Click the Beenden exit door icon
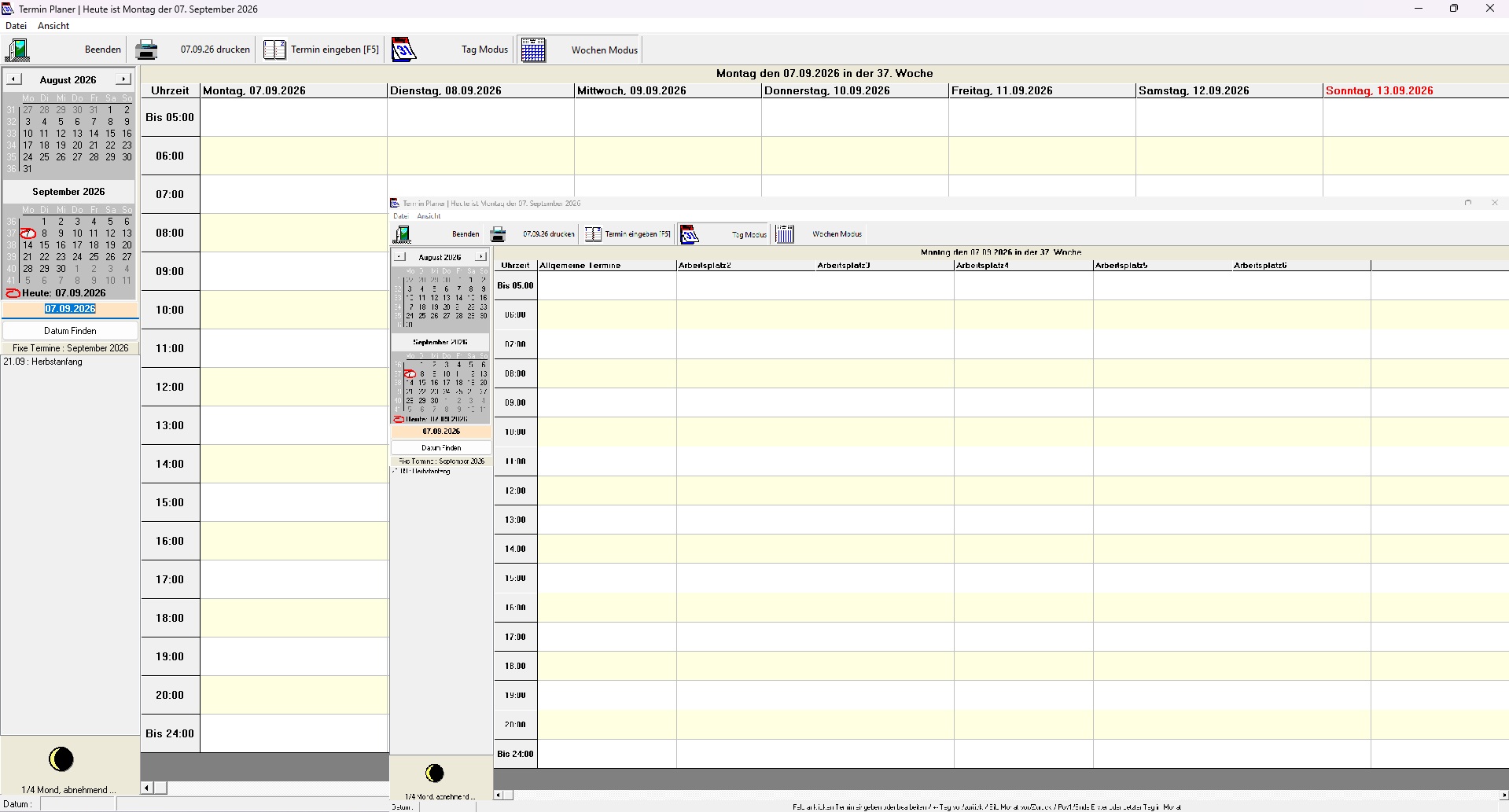Image resolution: width=1509 pixels, height=812 pixels. tap(17, 50)
